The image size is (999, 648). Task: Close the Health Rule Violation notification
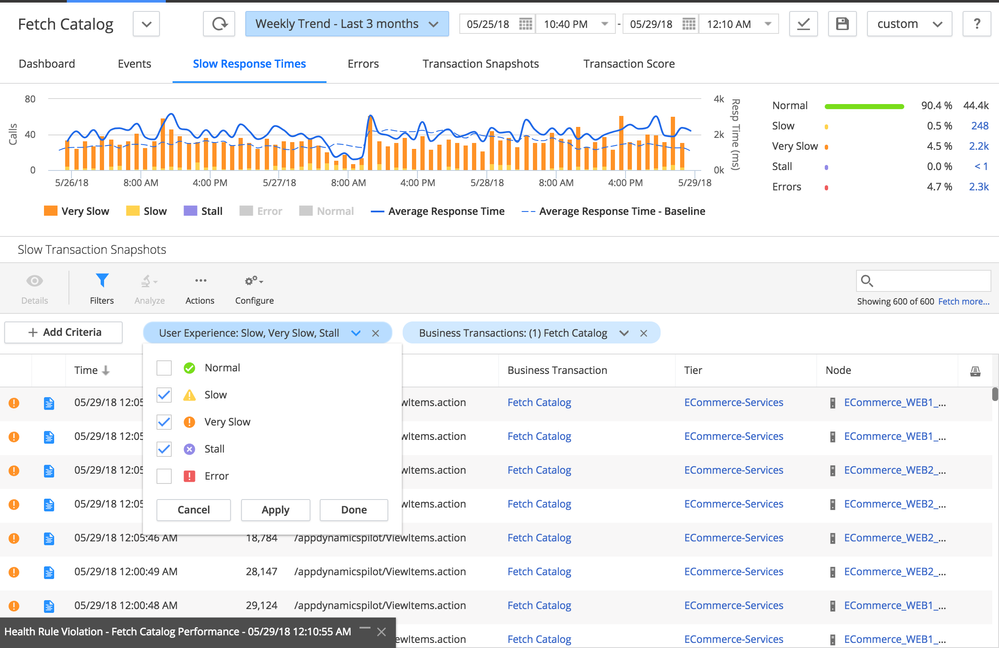point(381,631)
